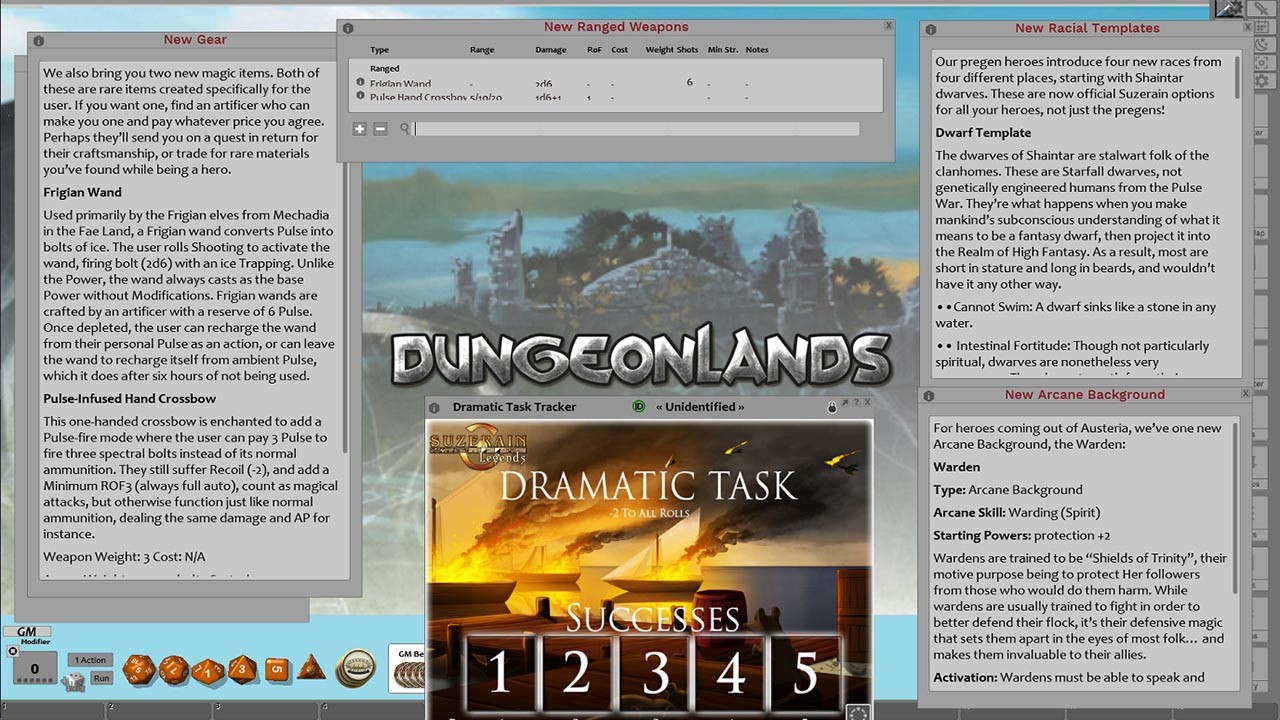
Task: Click the gear toggle beside the GM modifier box
Action: point(12,650)
